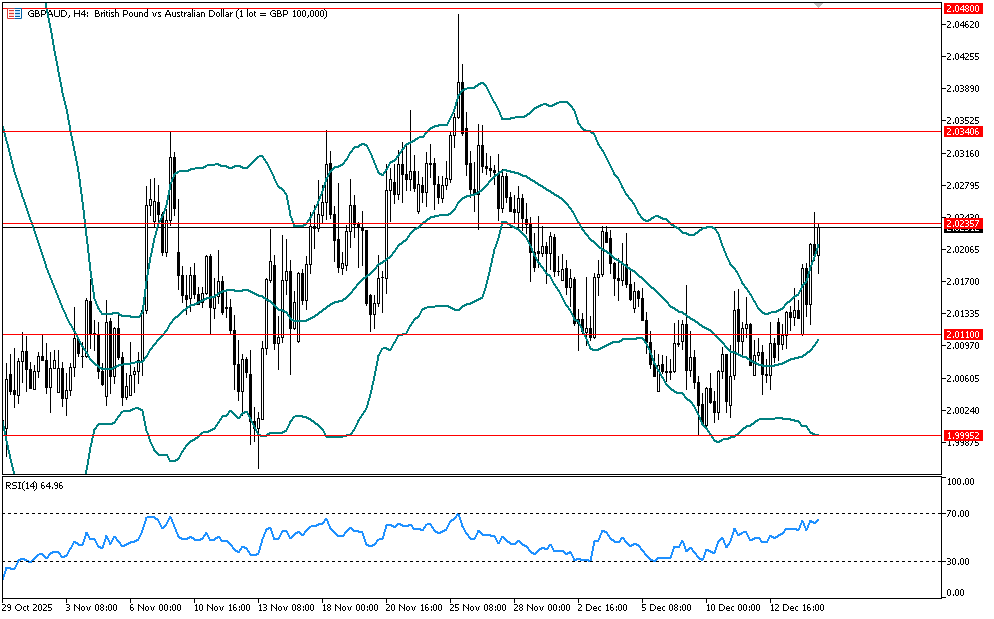This screenshot has width=994, height=619.
Task: Click the 100.00 value on RSI scale
Action: click(x=960, y=482)
